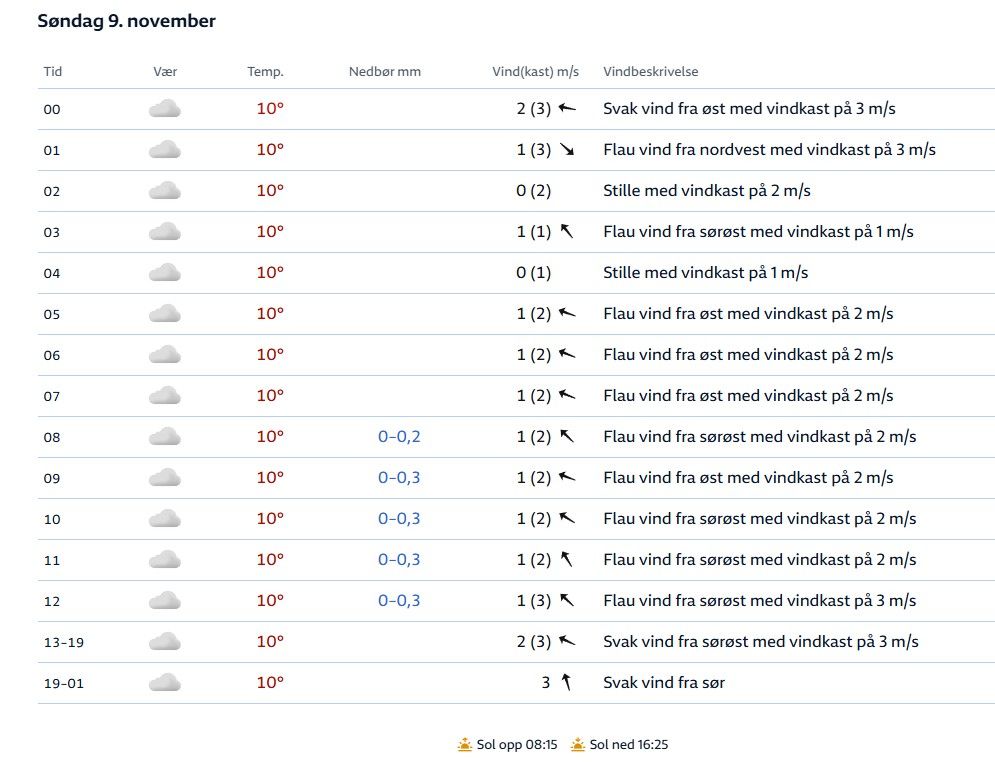Click the wind arrow icon for hour 01
995x762 pixels.
pos(567,150)
